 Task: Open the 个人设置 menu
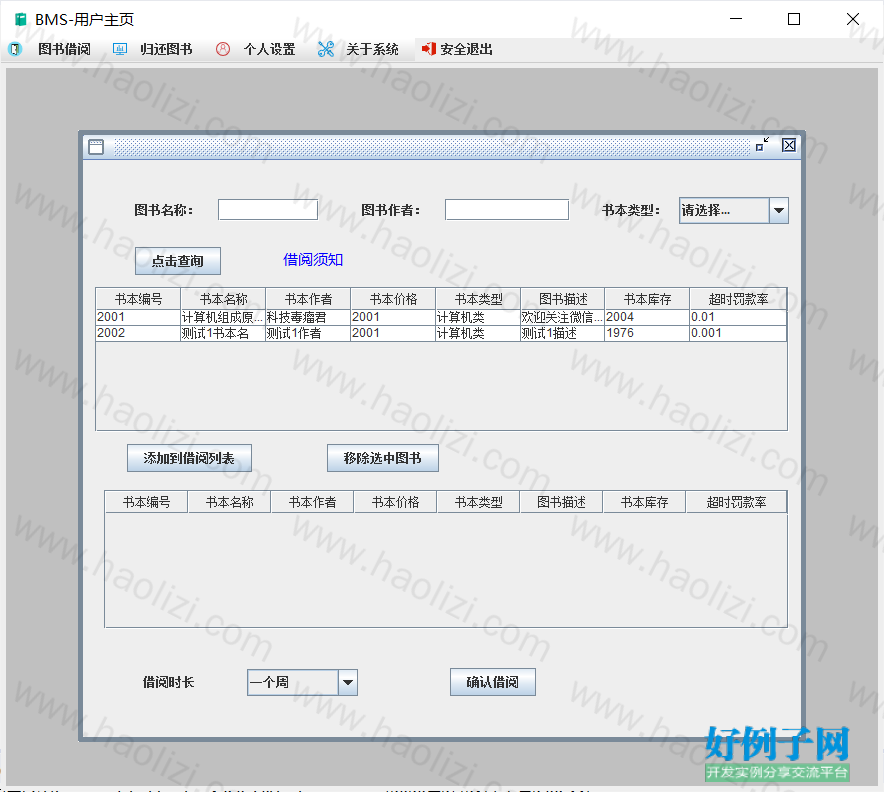point(269,50)
